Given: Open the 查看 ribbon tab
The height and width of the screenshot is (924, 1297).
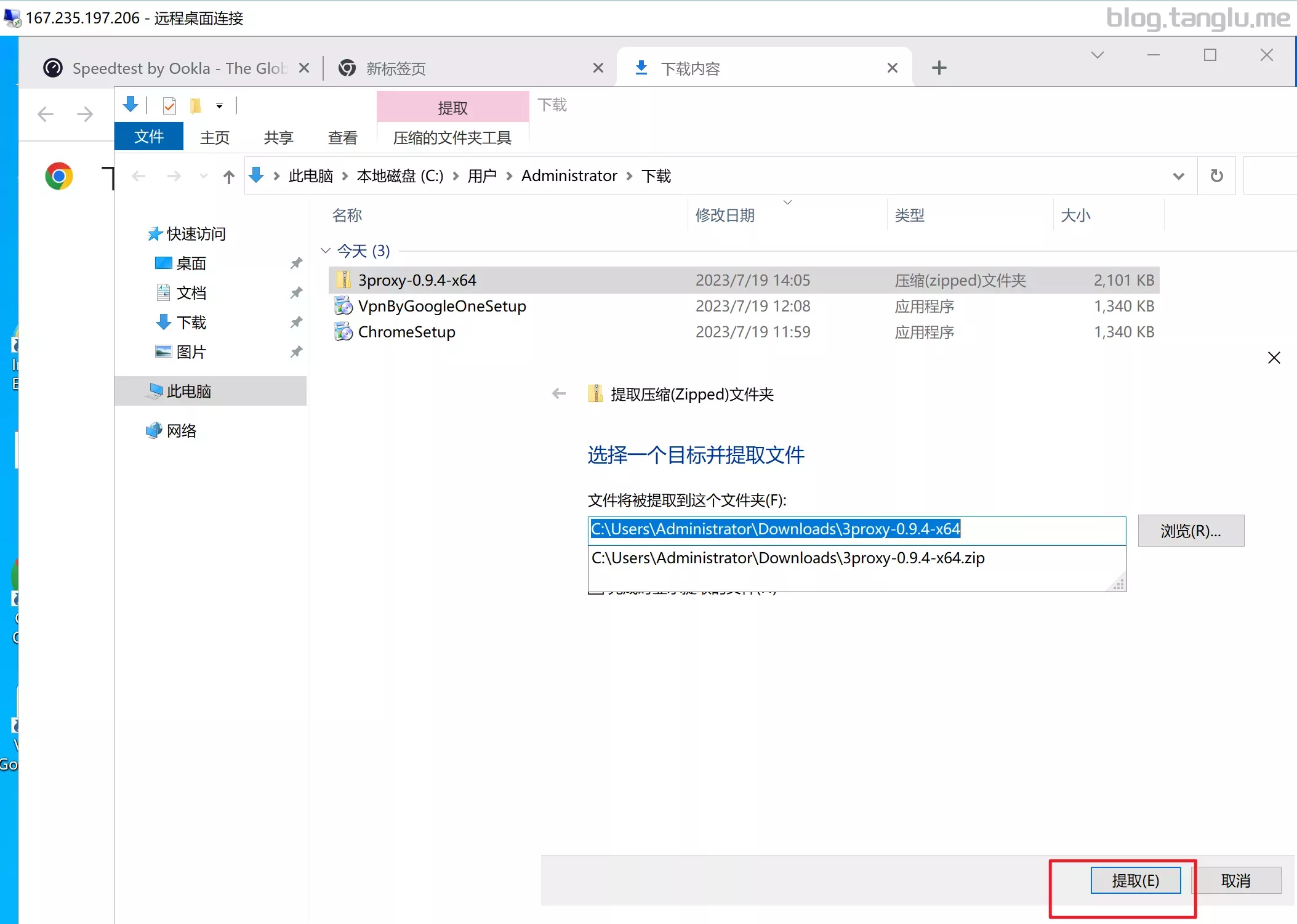Looking at the screenshot, I should click(x=342, y=137).
